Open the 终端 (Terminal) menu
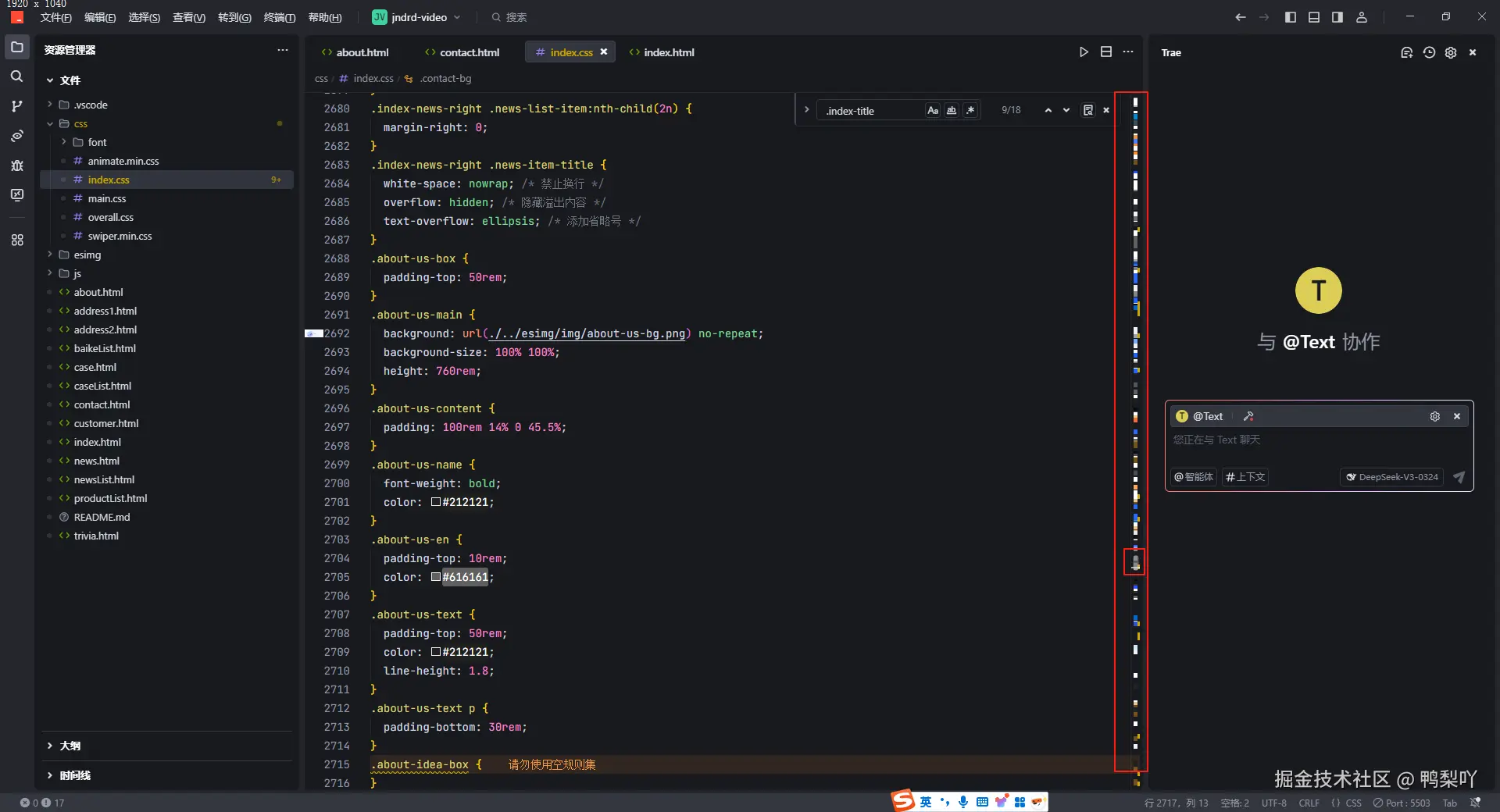This screenshot has width=1500, height=812. (x=279, y=17)
